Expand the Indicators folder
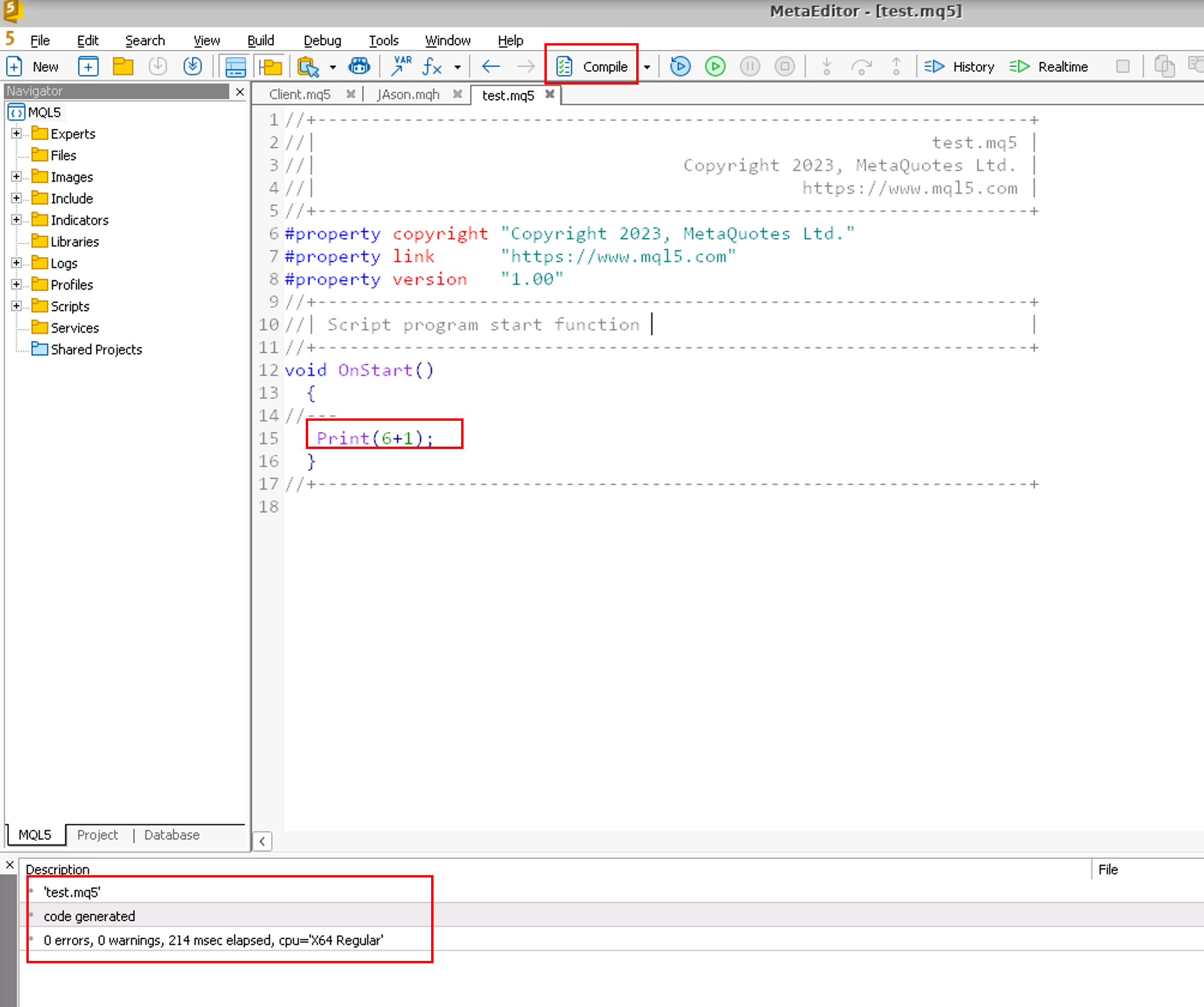 16,219
